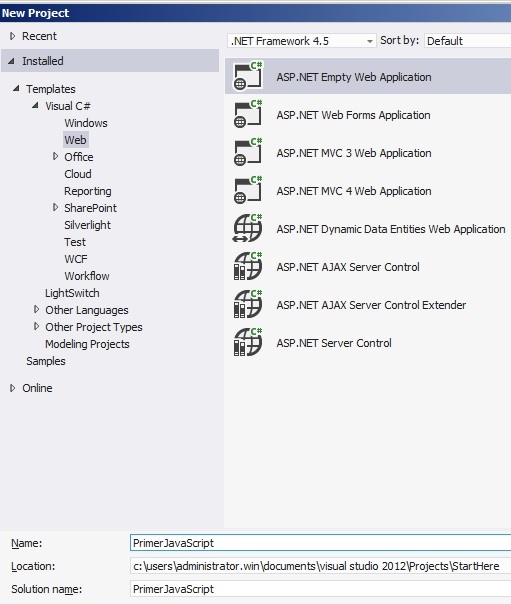
Task: Click 'ASP.NET Empty Web Application' text
Action: (x=354, y=77)
